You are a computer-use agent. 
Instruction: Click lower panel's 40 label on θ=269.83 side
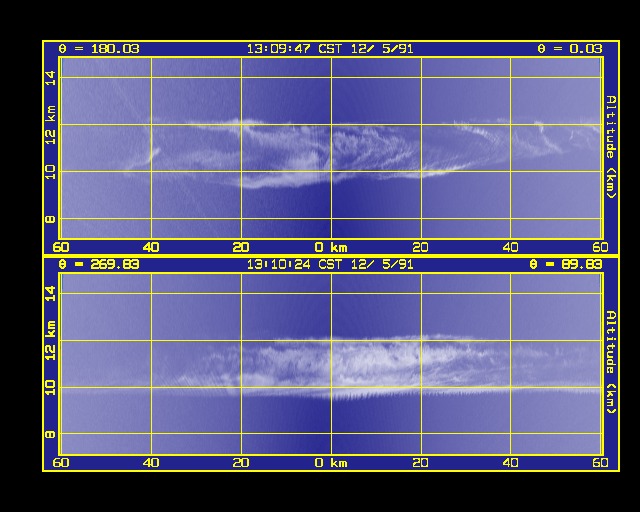click(151, 463)
